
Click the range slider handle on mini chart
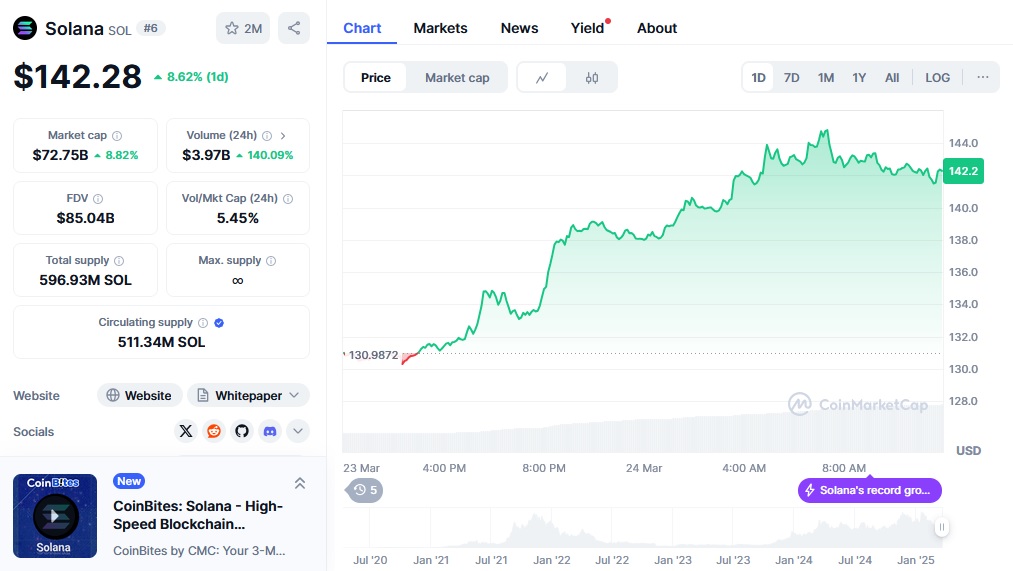[x=941, y=527]
